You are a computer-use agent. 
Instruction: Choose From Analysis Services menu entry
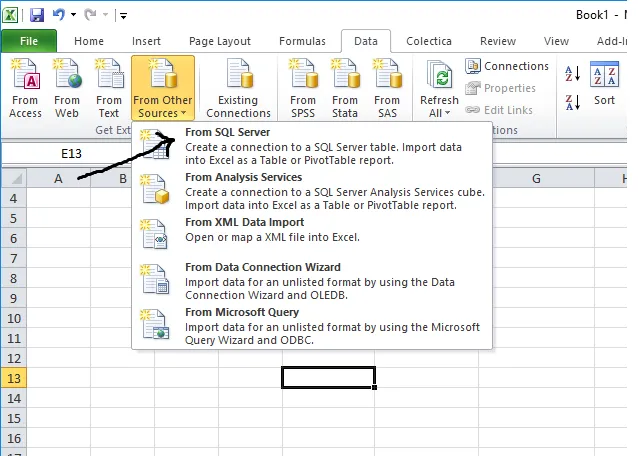tap(312, 191)
